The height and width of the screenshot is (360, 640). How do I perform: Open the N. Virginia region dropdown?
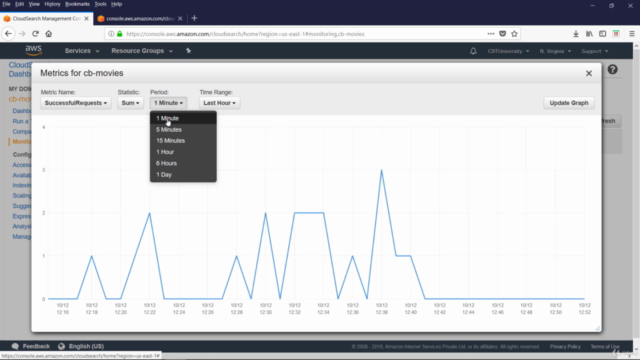555,51
